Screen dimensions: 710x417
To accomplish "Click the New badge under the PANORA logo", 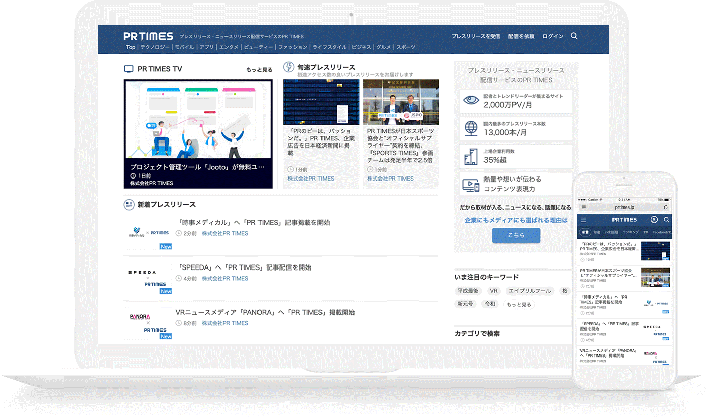I will [x=166, y=336].
